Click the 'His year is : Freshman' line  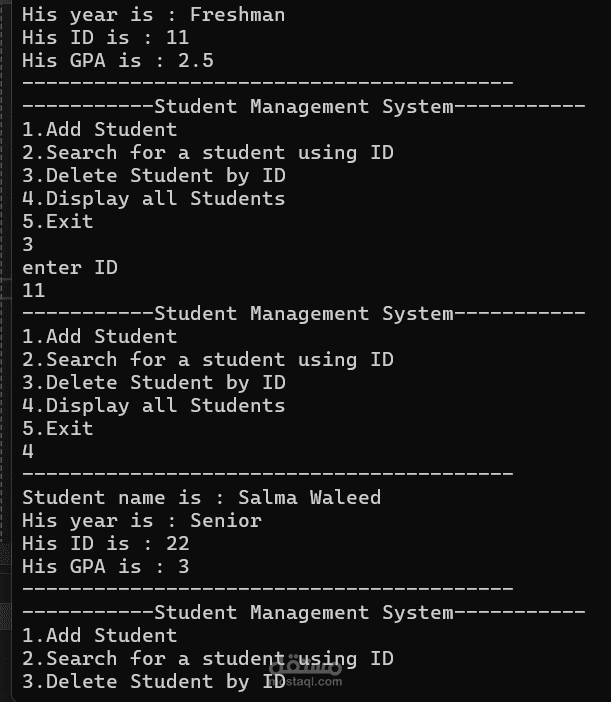(154, 14)
